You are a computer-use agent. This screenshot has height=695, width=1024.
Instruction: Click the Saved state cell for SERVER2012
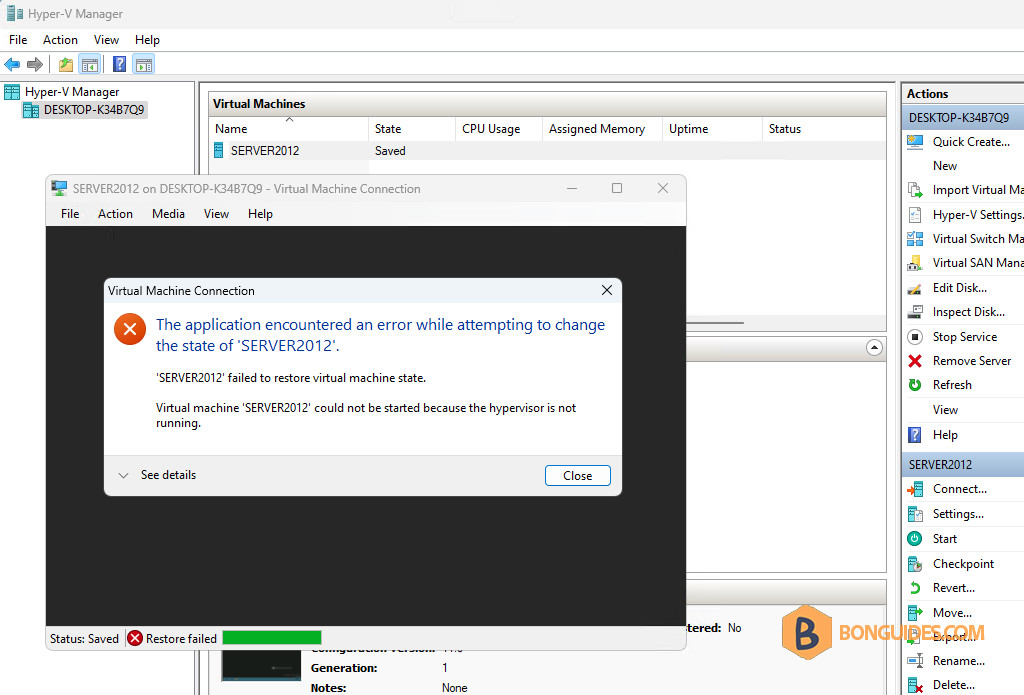390,151
